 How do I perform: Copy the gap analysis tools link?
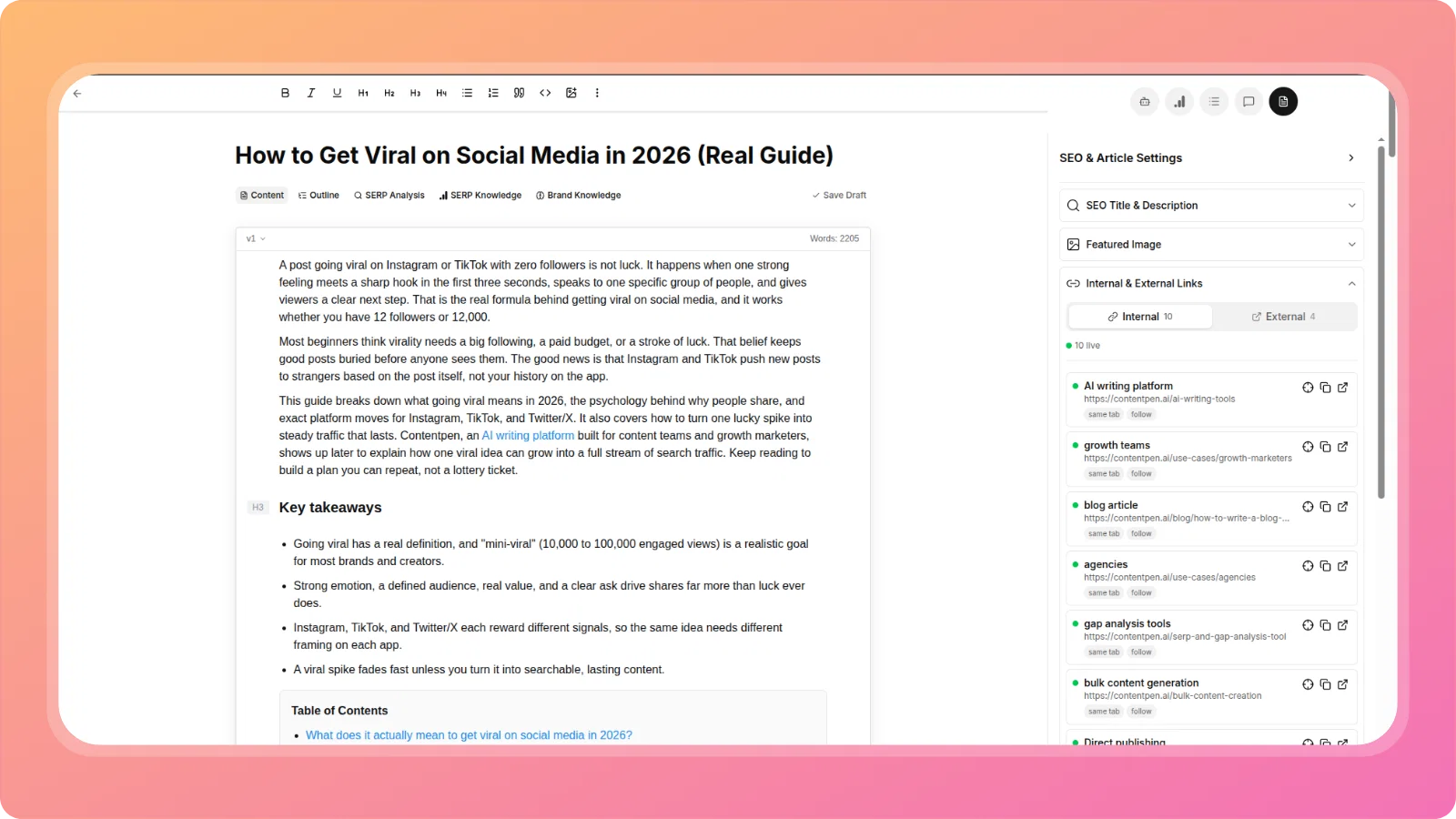point(1325,625)
